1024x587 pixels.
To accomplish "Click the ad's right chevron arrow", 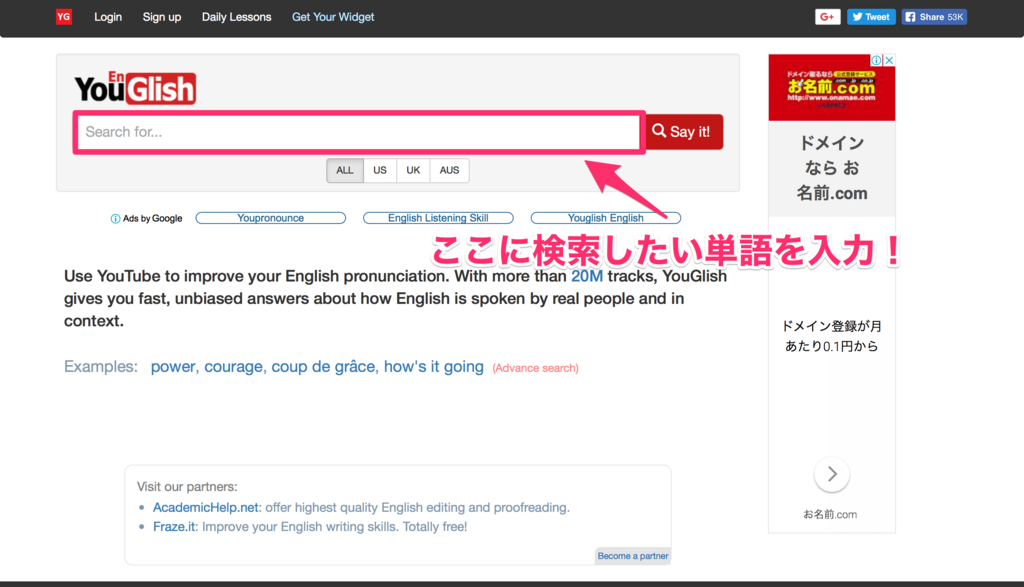I will coord(832,474).
